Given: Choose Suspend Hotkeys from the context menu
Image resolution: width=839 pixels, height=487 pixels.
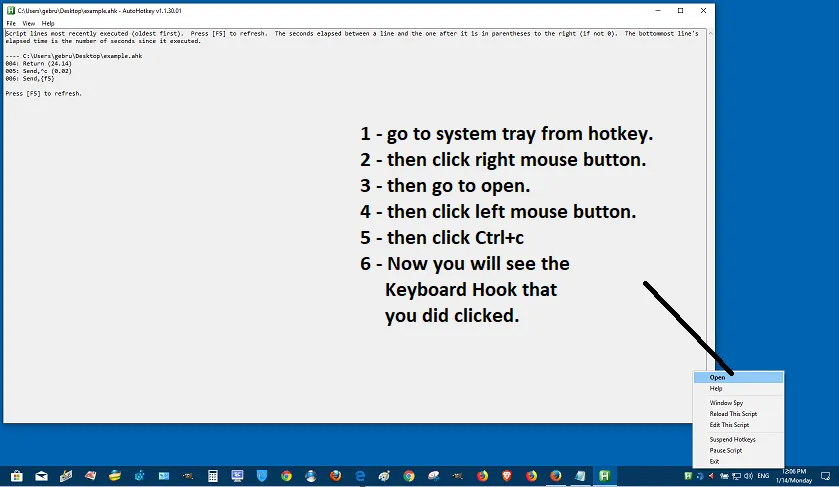Looking at the screenshot, I should [x=738, y=439].
